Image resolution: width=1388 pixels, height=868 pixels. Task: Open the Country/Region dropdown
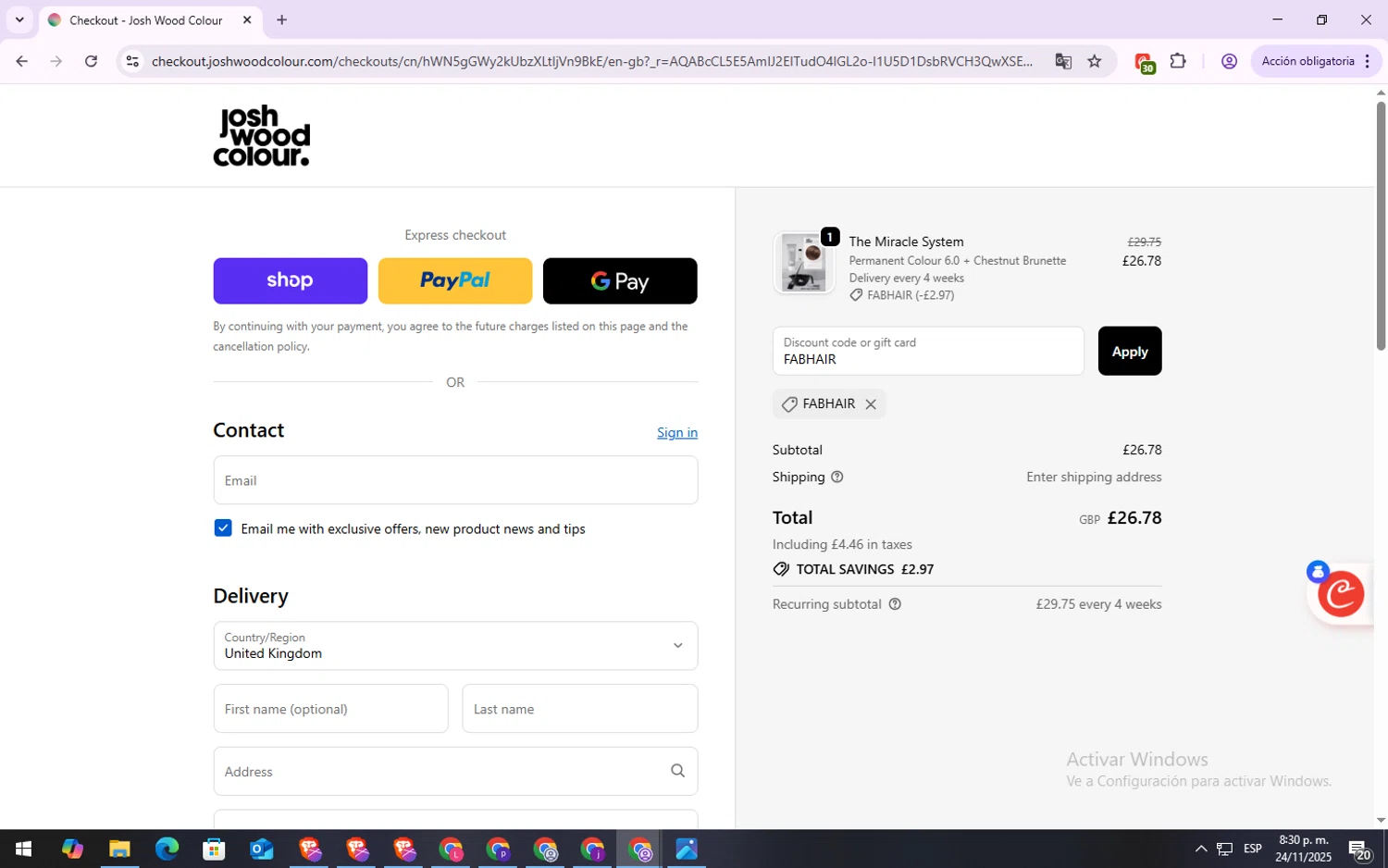point(455,646)
